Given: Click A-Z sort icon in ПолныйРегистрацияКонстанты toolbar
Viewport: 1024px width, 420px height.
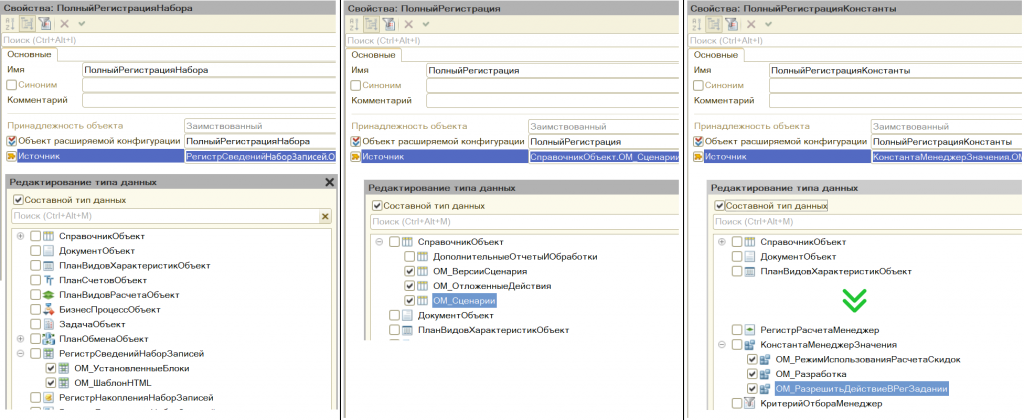Looking at the screenshot, I should coord(696,24).
